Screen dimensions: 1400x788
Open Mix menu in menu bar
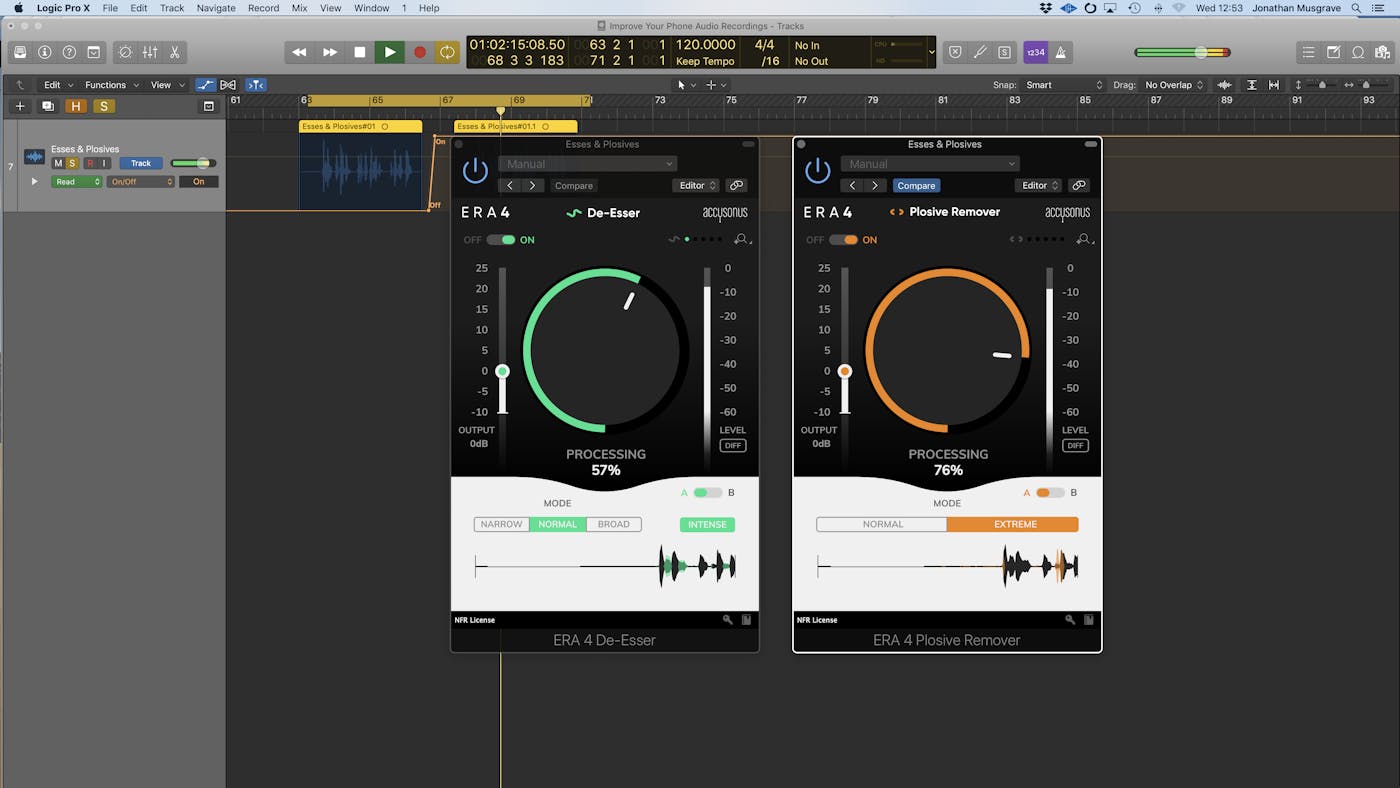point(299,8)
